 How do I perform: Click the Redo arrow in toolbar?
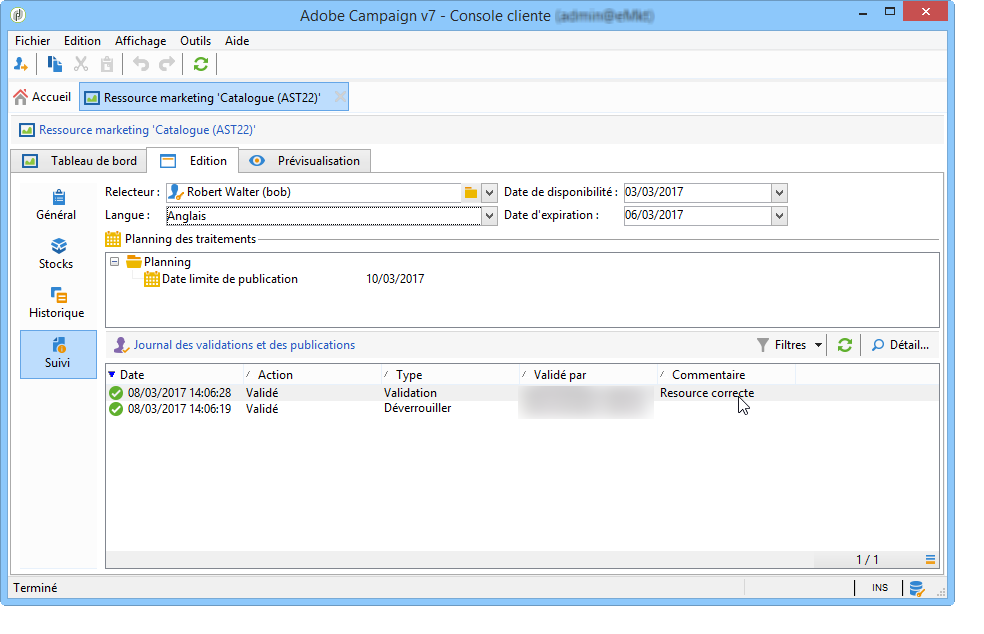(167, 64)
